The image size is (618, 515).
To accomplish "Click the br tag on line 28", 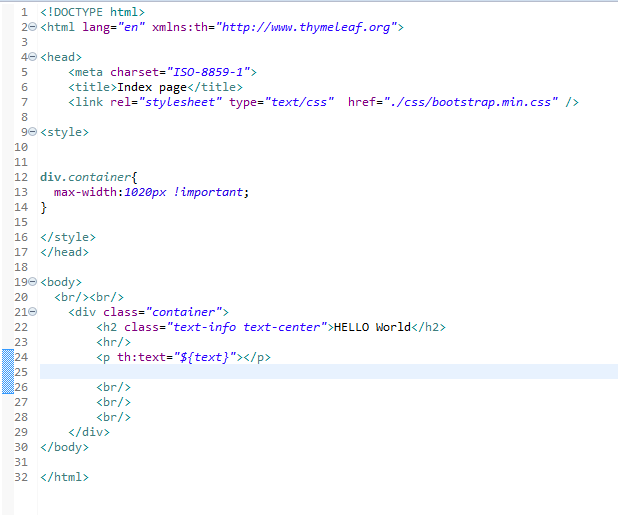I will (x=114, y=417).
